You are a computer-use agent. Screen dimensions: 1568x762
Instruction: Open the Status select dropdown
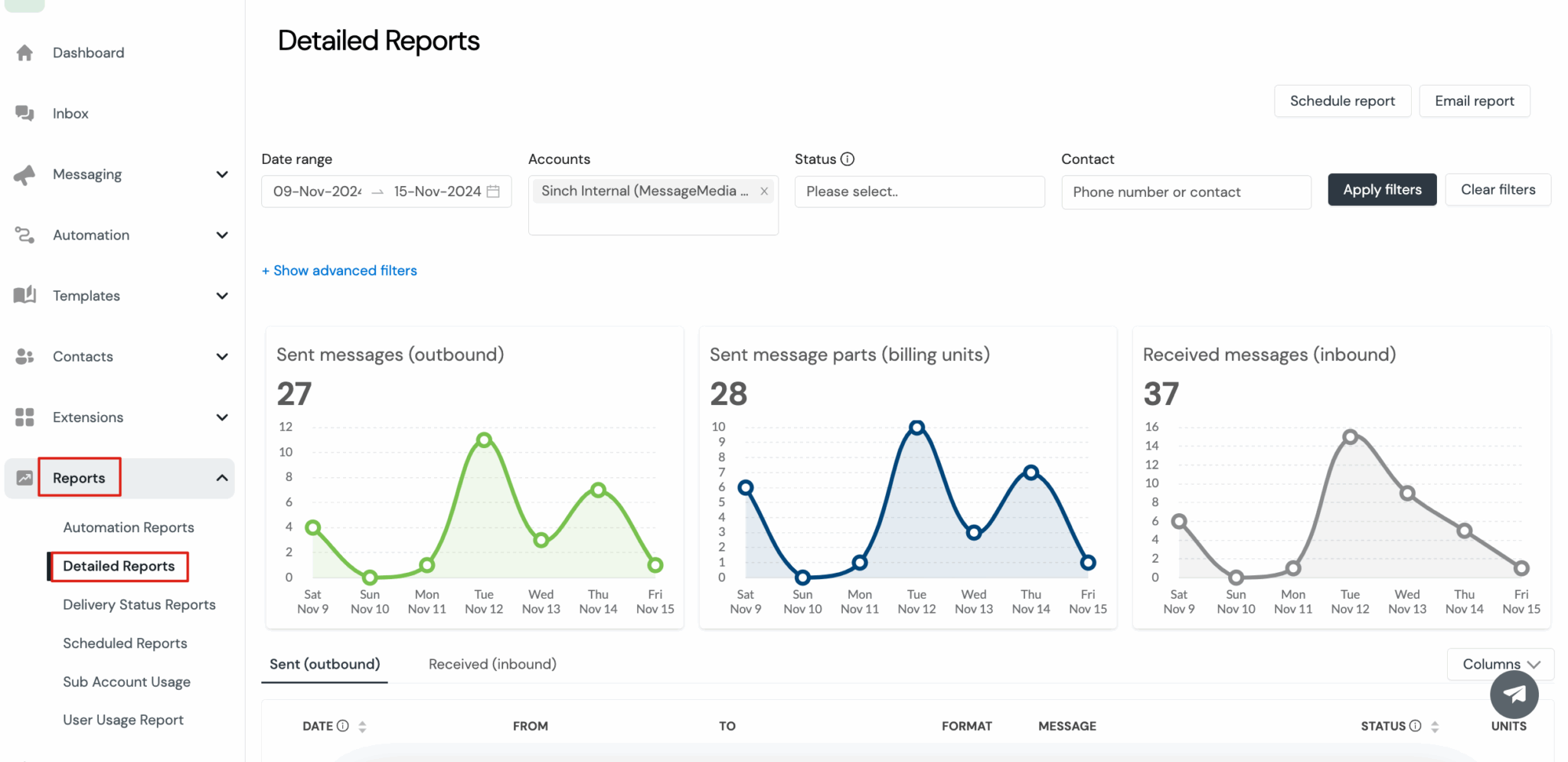919,191
